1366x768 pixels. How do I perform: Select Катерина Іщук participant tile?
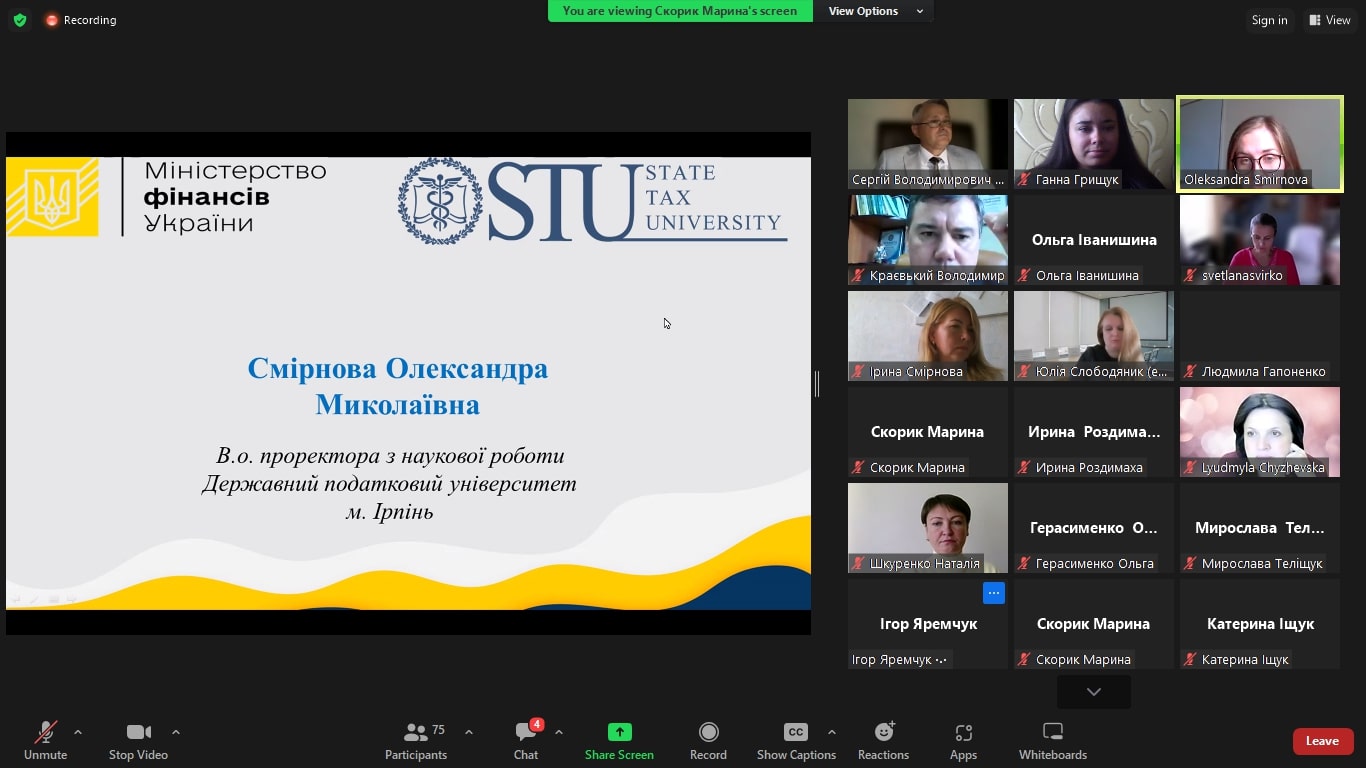1260,624
